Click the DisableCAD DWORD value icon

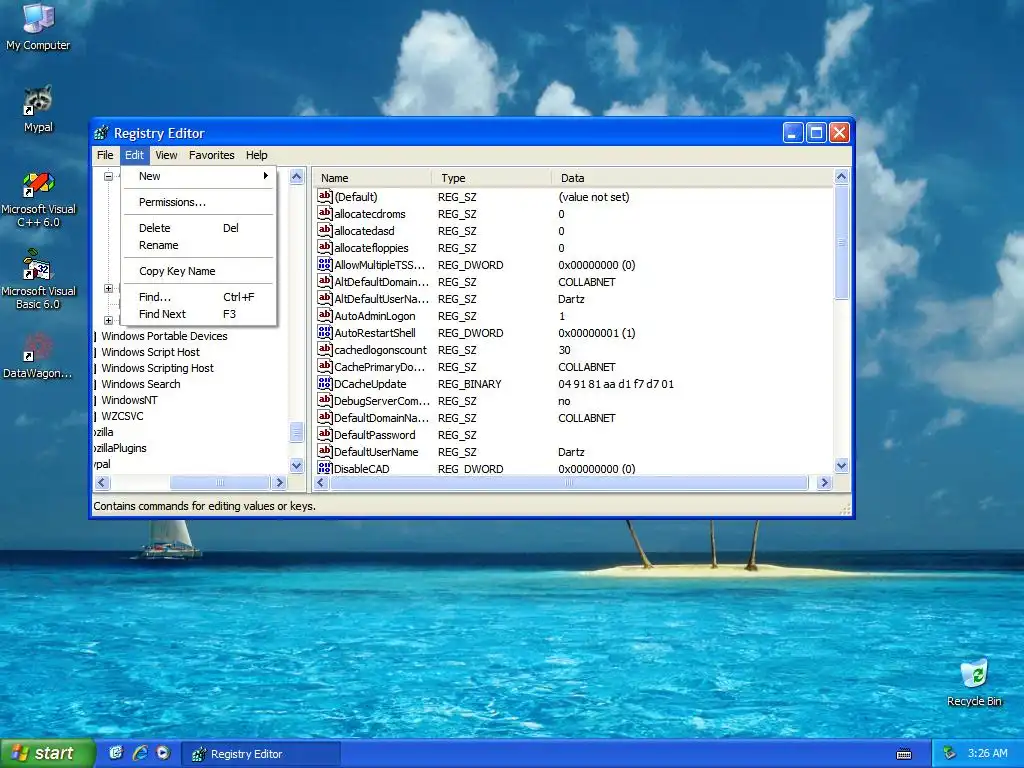pos(325,468)
